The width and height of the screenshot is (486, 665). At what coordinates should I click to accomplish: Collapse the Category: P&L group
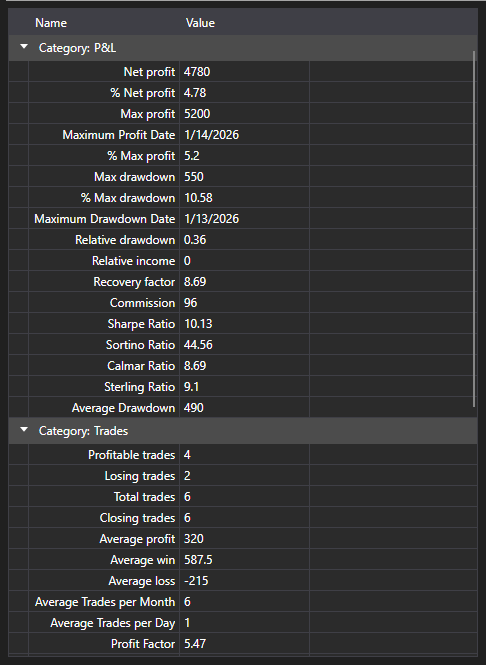[x=24, y=47]
